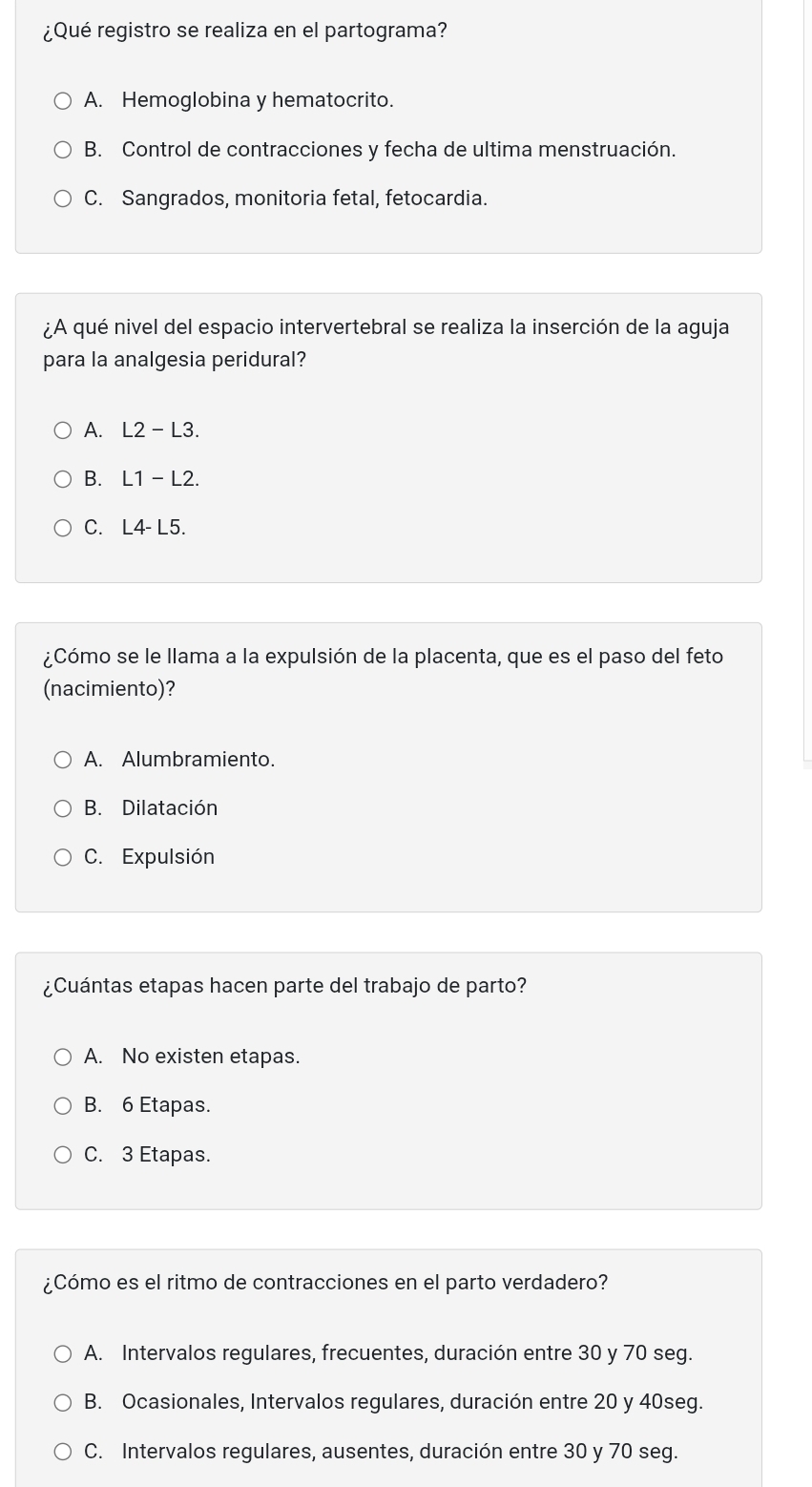The height and width of the screenshot is (1487, 812).
Task: Pick 'Intervalos regulares, frecuentes' contraction option
Action: point(63,1353)
